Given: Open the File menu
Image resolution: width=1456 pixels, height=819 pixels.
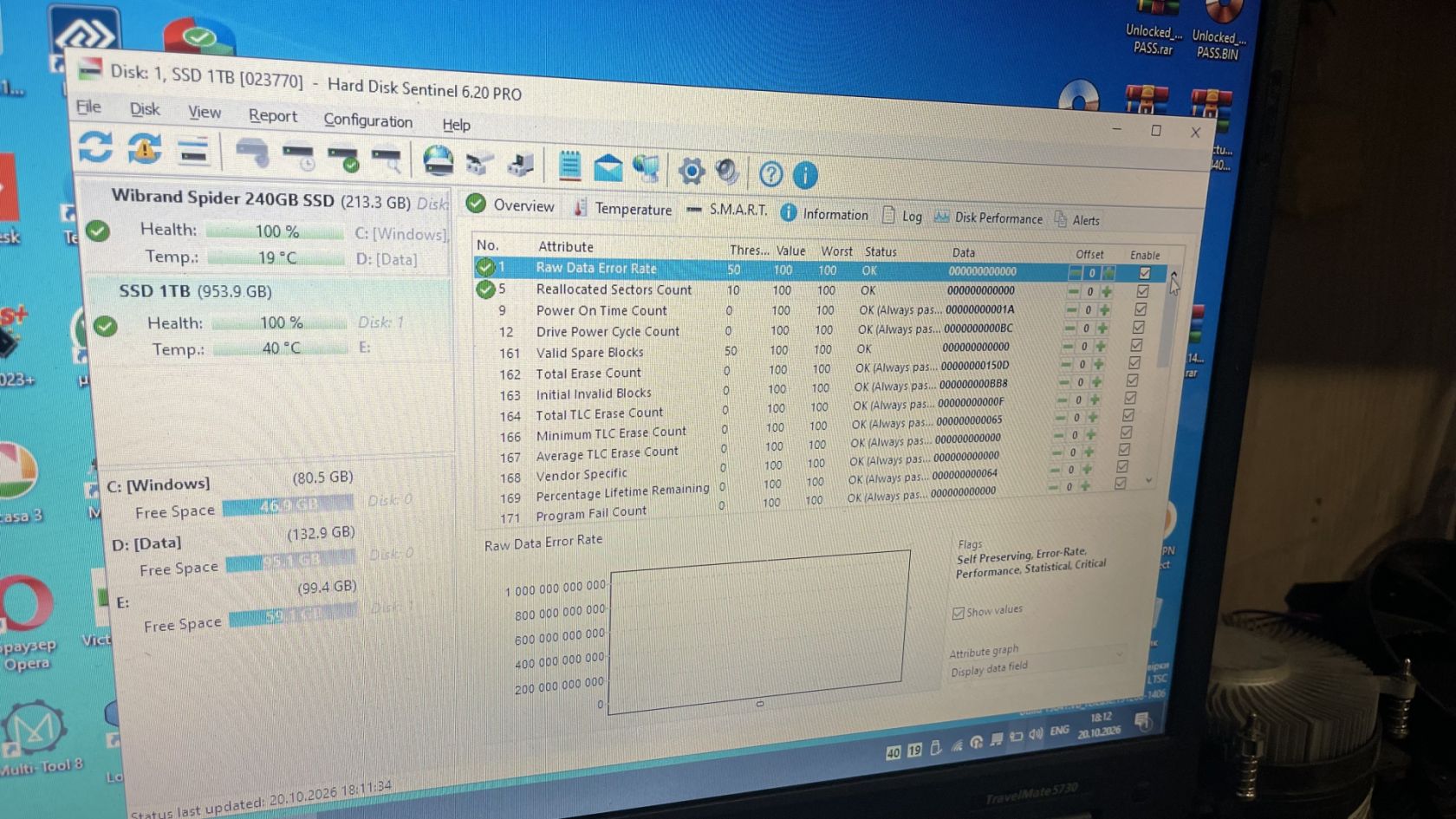Looking at the screenshot, I should (88, 107).
